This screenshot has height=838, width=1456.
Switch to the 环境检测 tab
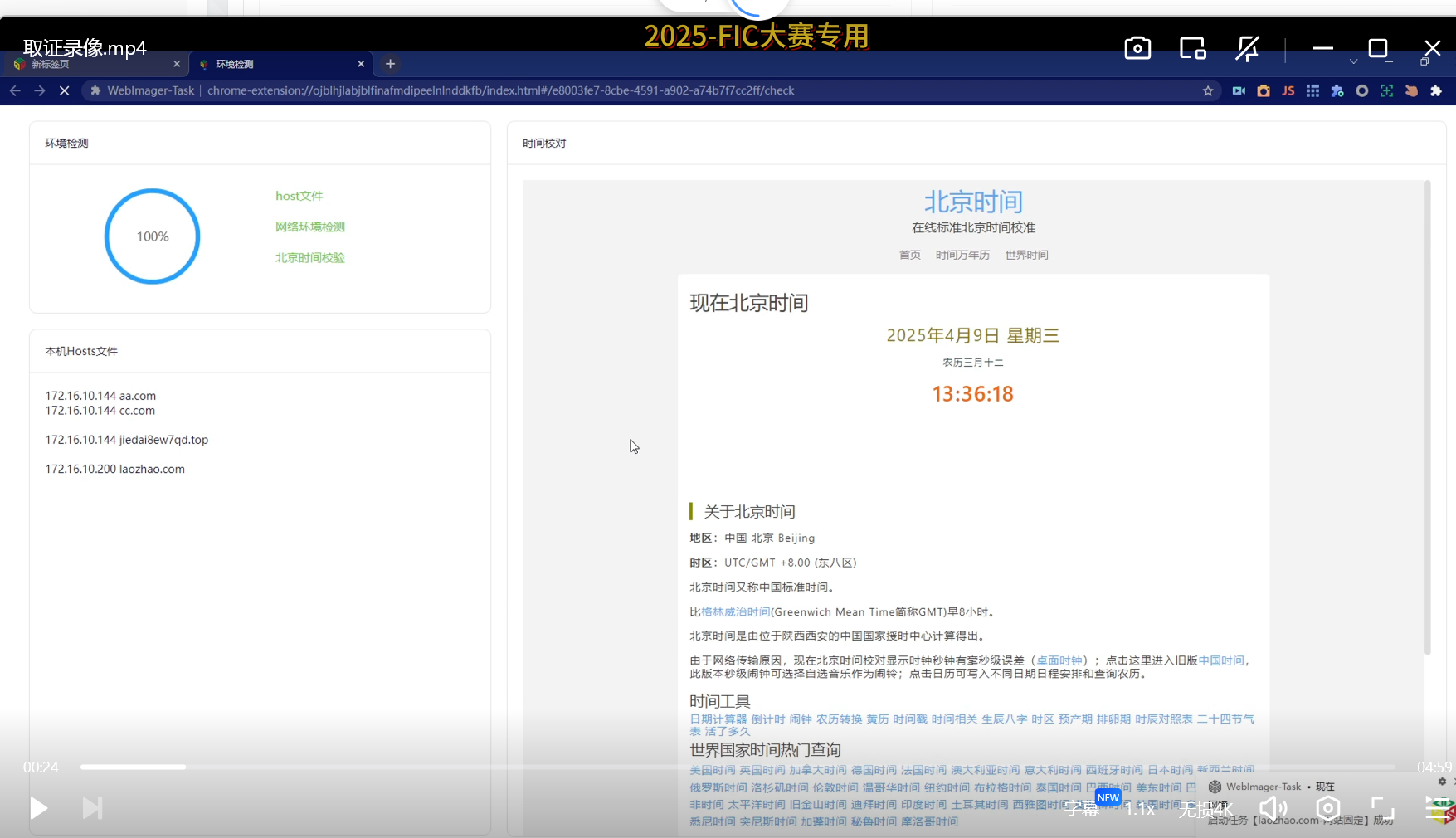tap(281, 64)
